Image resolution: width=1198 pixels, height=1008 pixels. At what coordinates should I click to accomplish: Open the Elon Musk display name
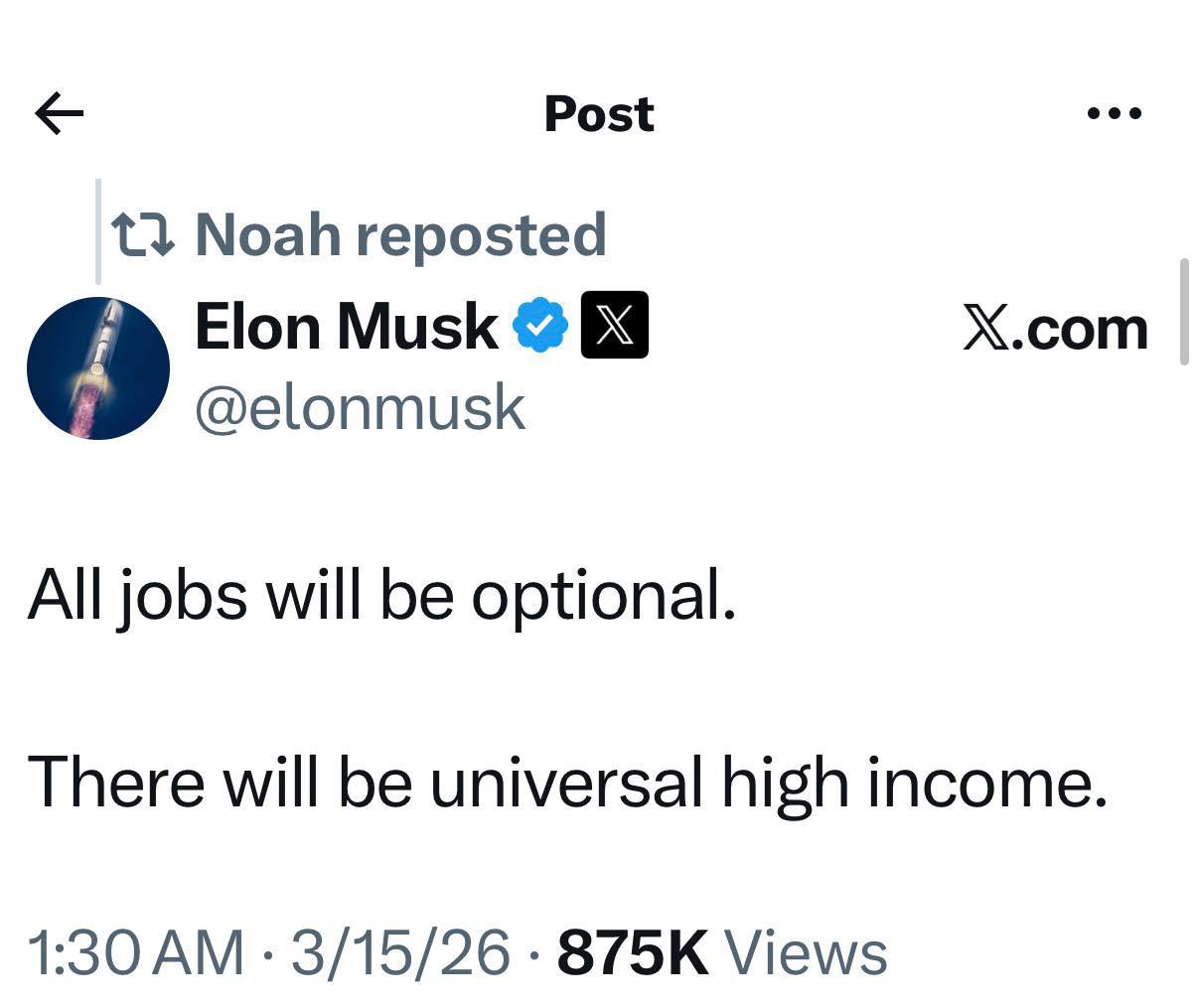(347, 326)
